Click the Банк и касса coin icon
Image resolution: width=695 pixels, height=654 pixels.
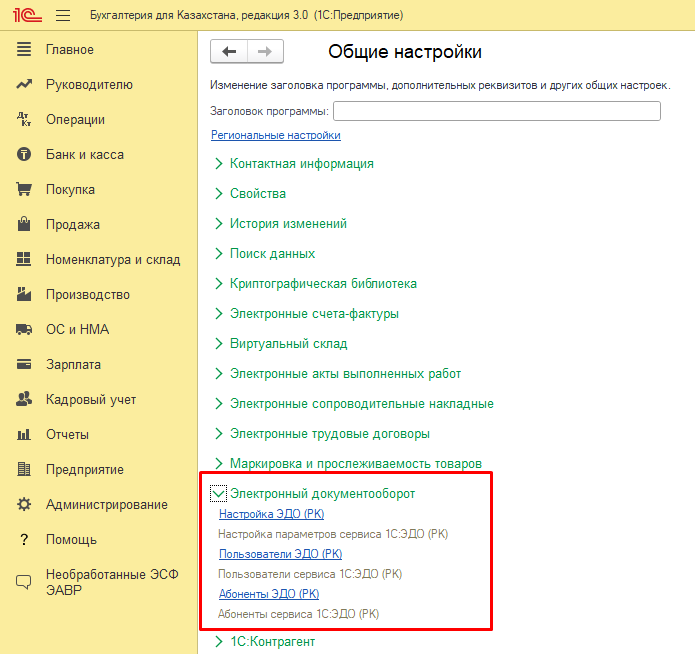[x=24, y=154]
